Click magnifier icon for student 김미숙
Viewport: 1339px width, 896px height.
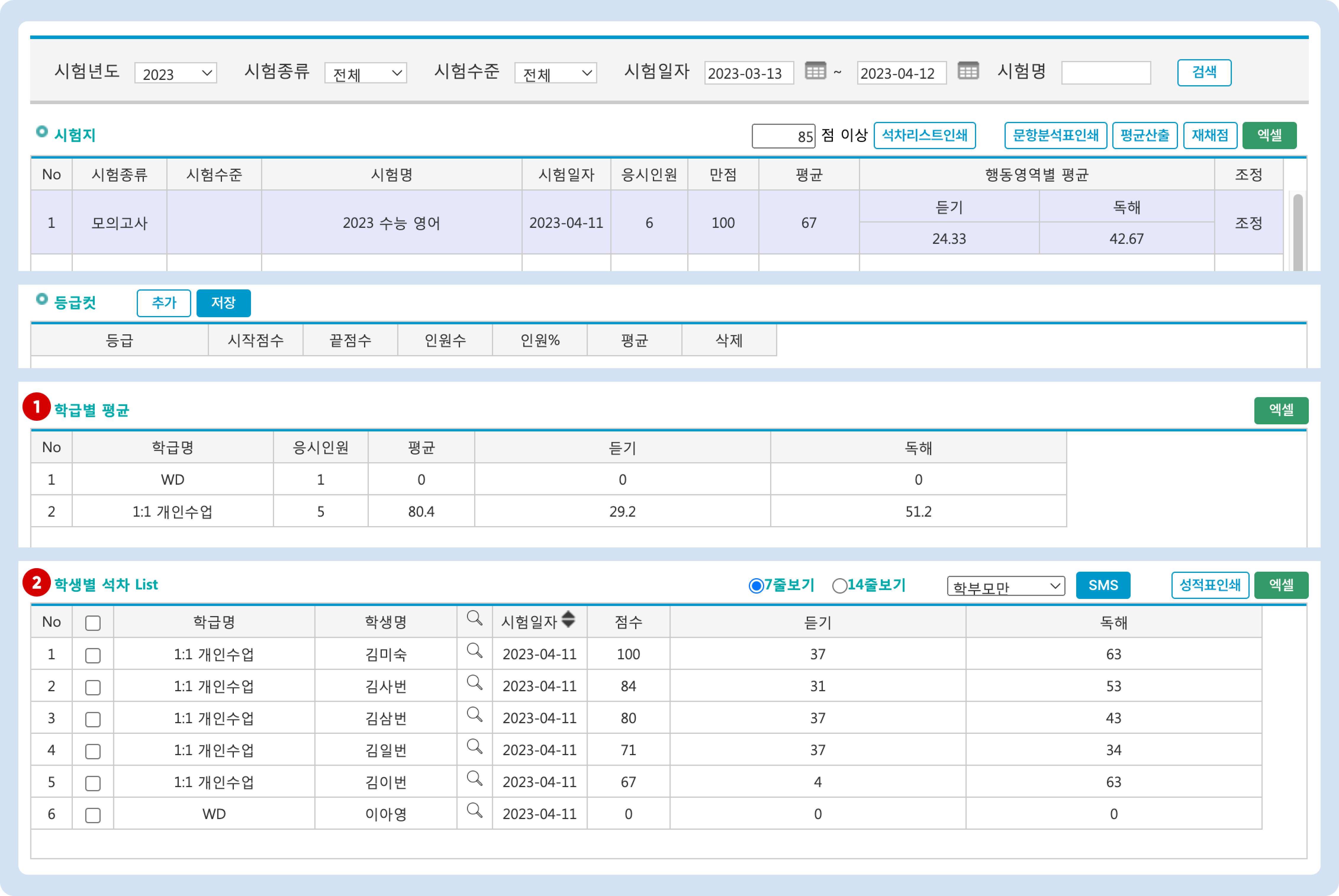point(474,650)
